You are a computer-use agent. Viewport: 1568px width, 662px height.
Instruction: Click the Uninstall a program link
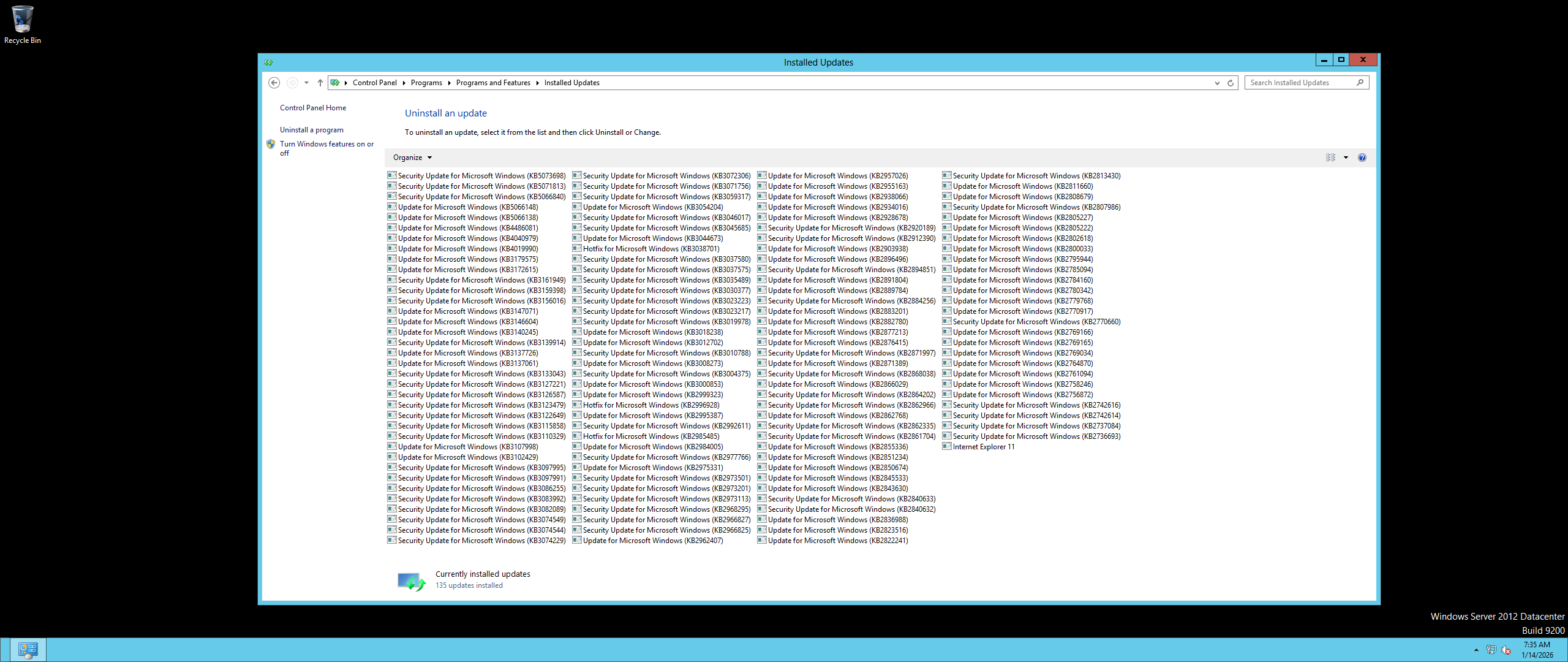pyautogui.click(x=312, y=130)
